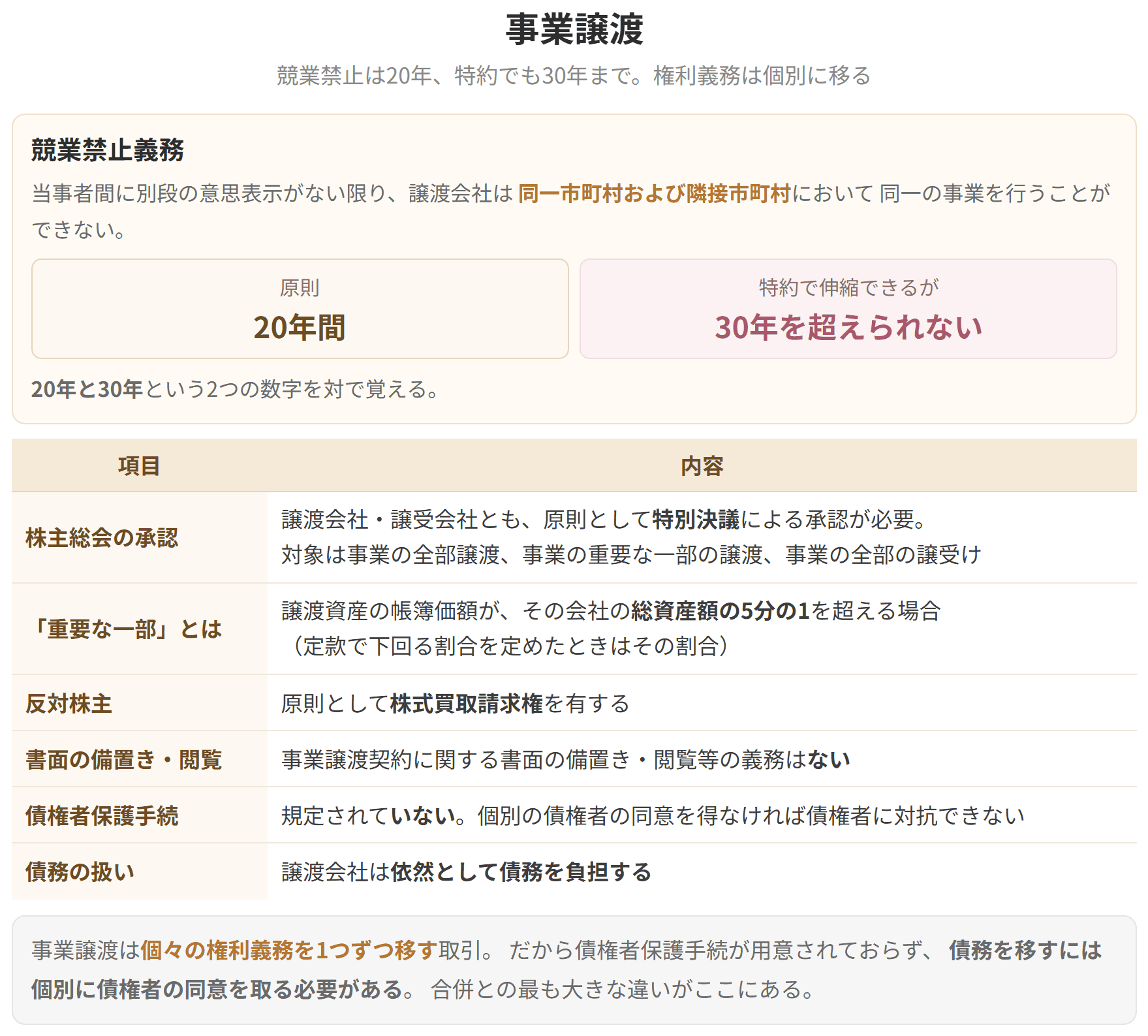
Task: Click the highlighted phrase 個々の権利義務を1つずつ移す
Action: click(288, 950)
